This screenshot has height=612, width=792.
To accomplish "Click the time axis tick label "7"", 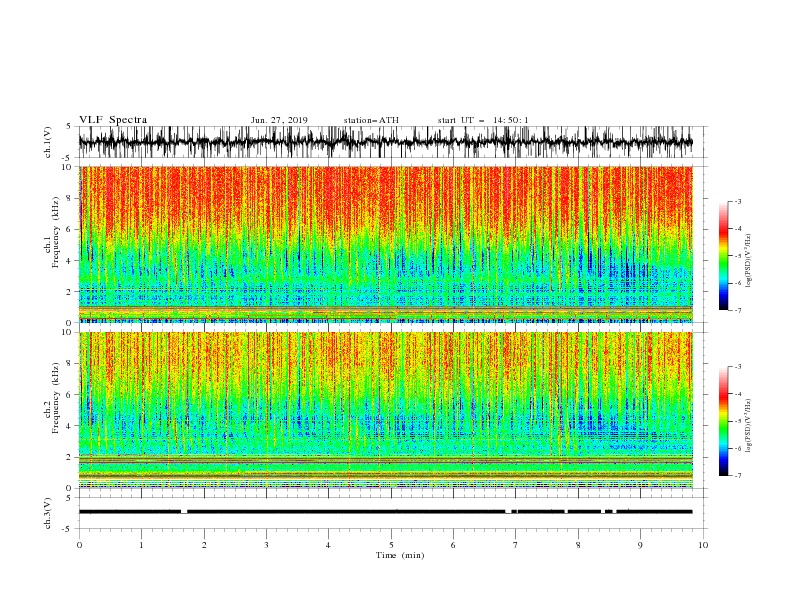I will pyautogui.click(x=516, y=545).
